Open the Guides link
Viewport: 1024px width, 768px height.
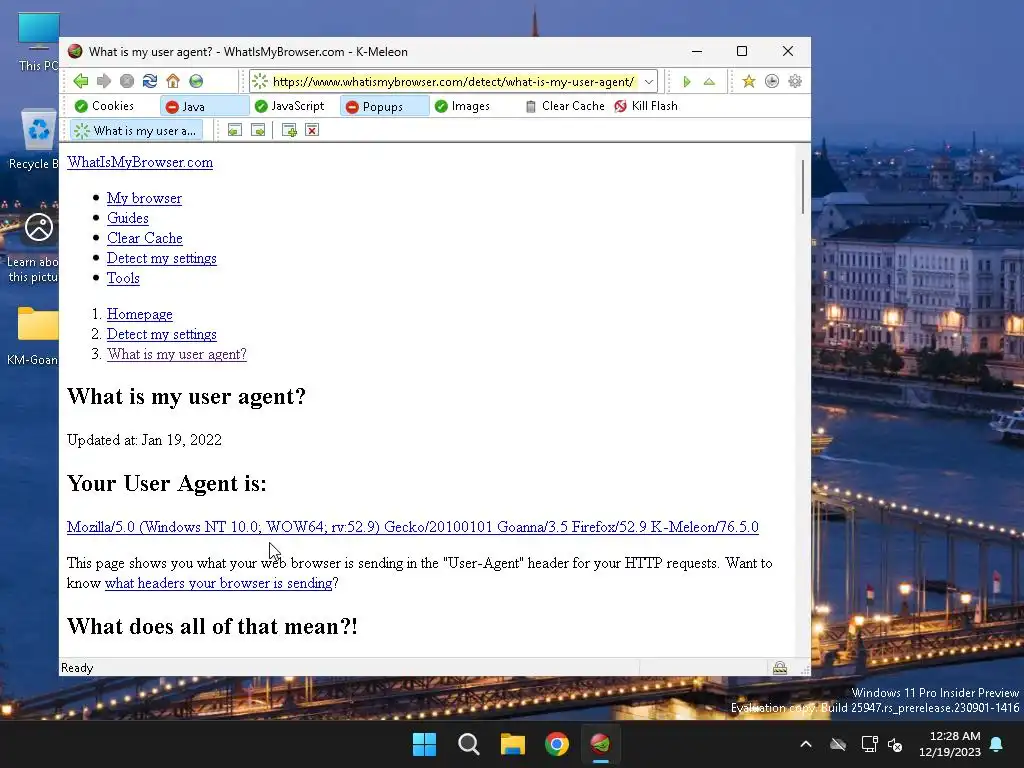pos(128,217)
